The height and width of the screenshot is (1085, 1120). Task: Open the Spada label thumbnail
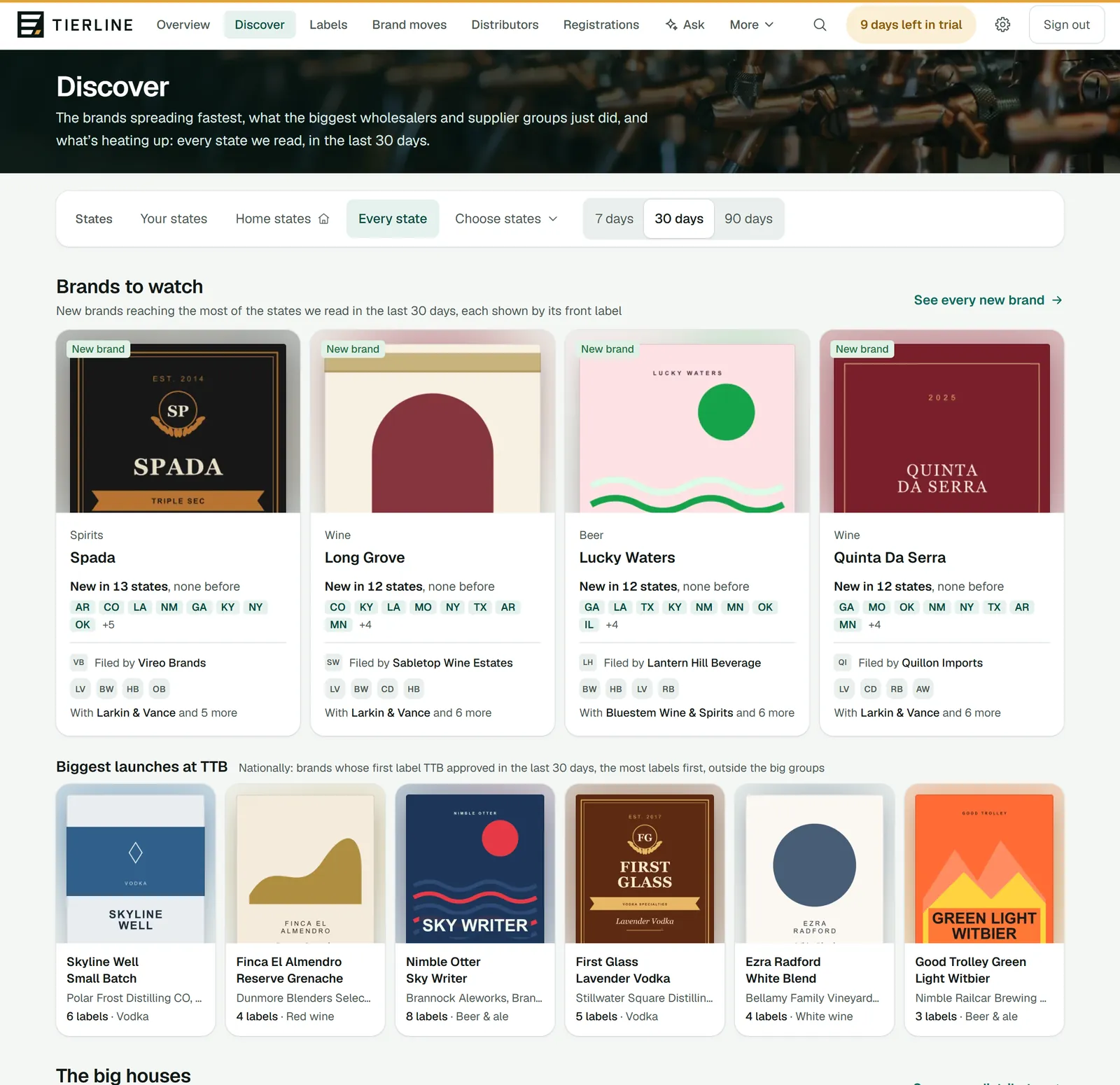[x=178, y=427]
